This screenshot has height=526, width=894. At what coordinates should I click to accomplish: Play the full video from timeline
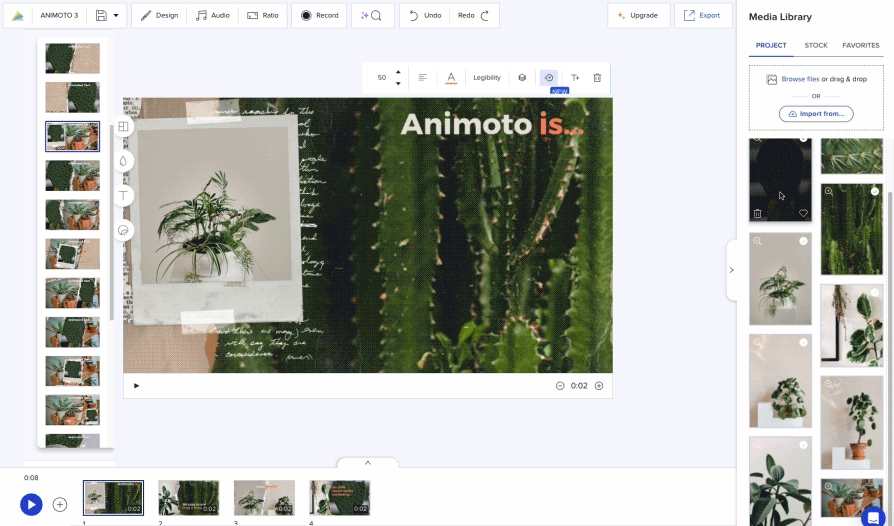click(31, 504)
